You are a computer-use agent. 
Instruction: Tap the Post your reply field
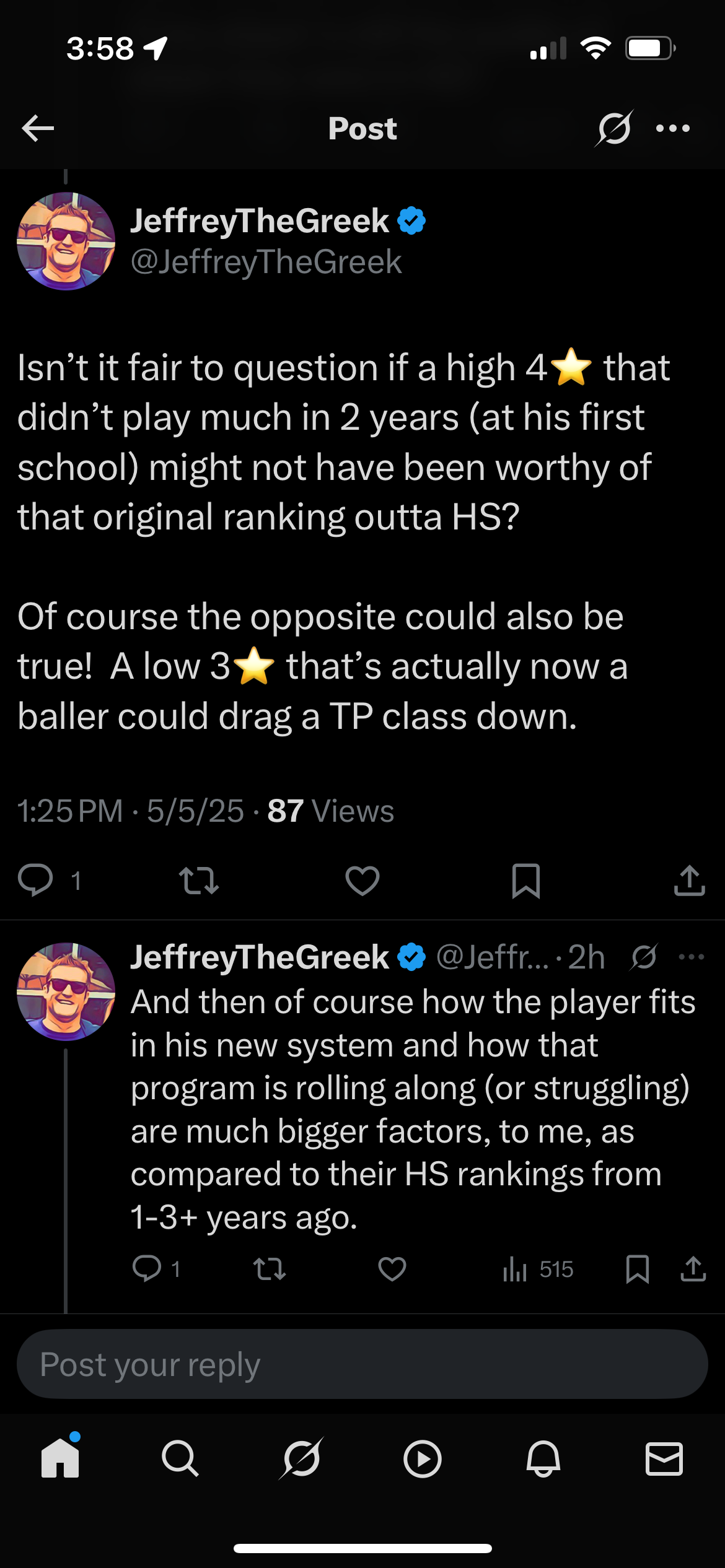pyautogui.click(x=362, y=1364)
